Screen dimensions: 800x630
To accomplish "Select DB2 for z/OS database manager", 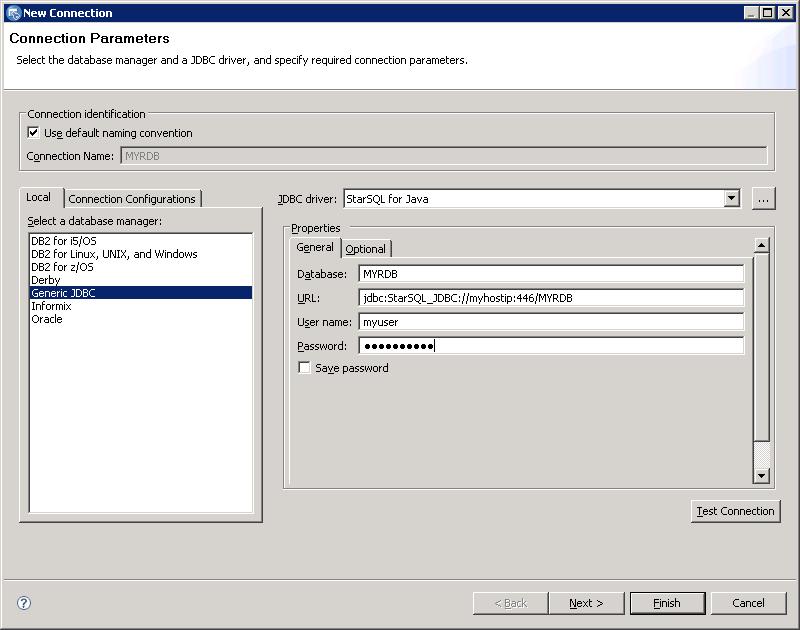I will (x=62, y=267).
